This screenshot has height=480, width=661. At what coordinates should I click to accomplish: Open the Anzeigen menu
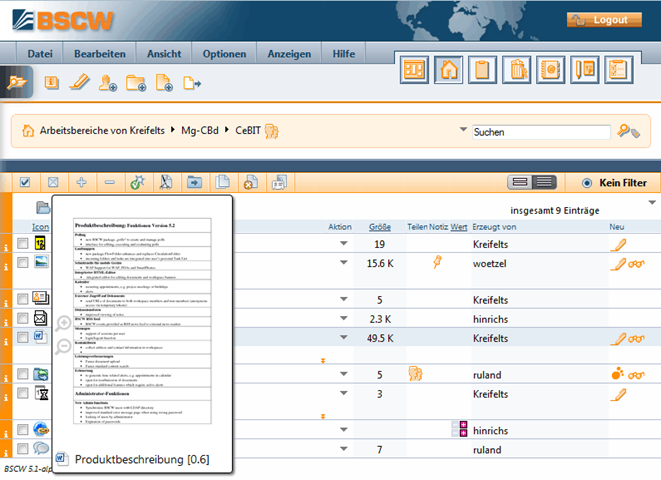tap(289, 54)
